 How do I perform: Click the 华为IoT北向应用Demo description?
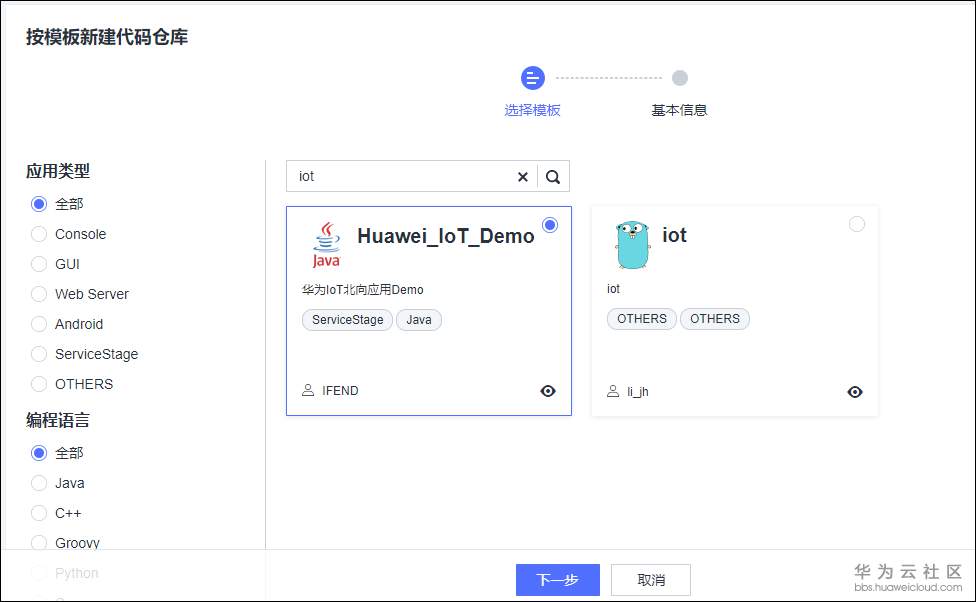363,289
